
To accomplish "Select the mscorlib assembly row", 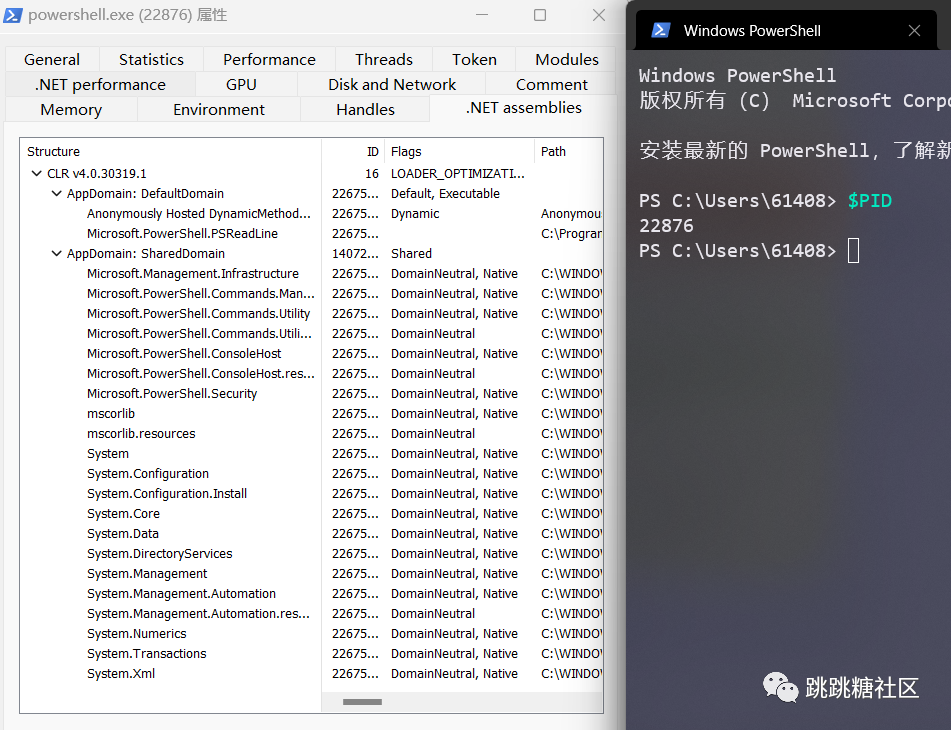I will coord(312,414).
